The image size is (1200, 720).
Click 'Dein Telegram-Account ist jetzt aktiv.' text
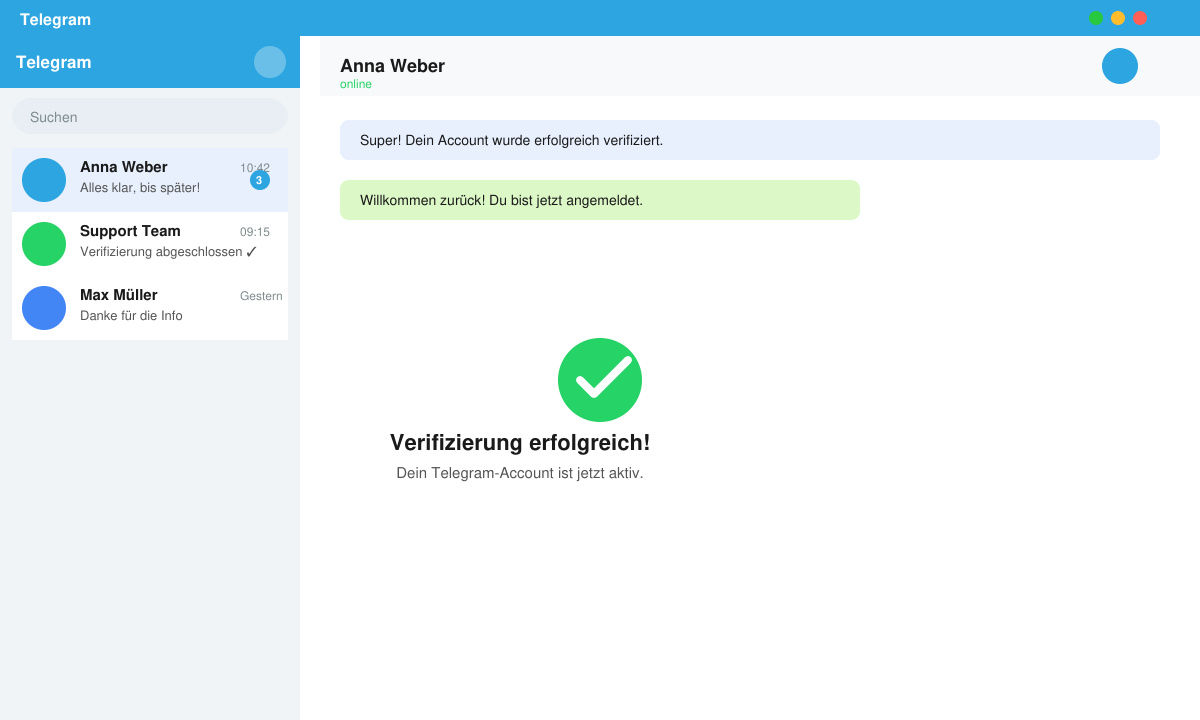point(520,473)
